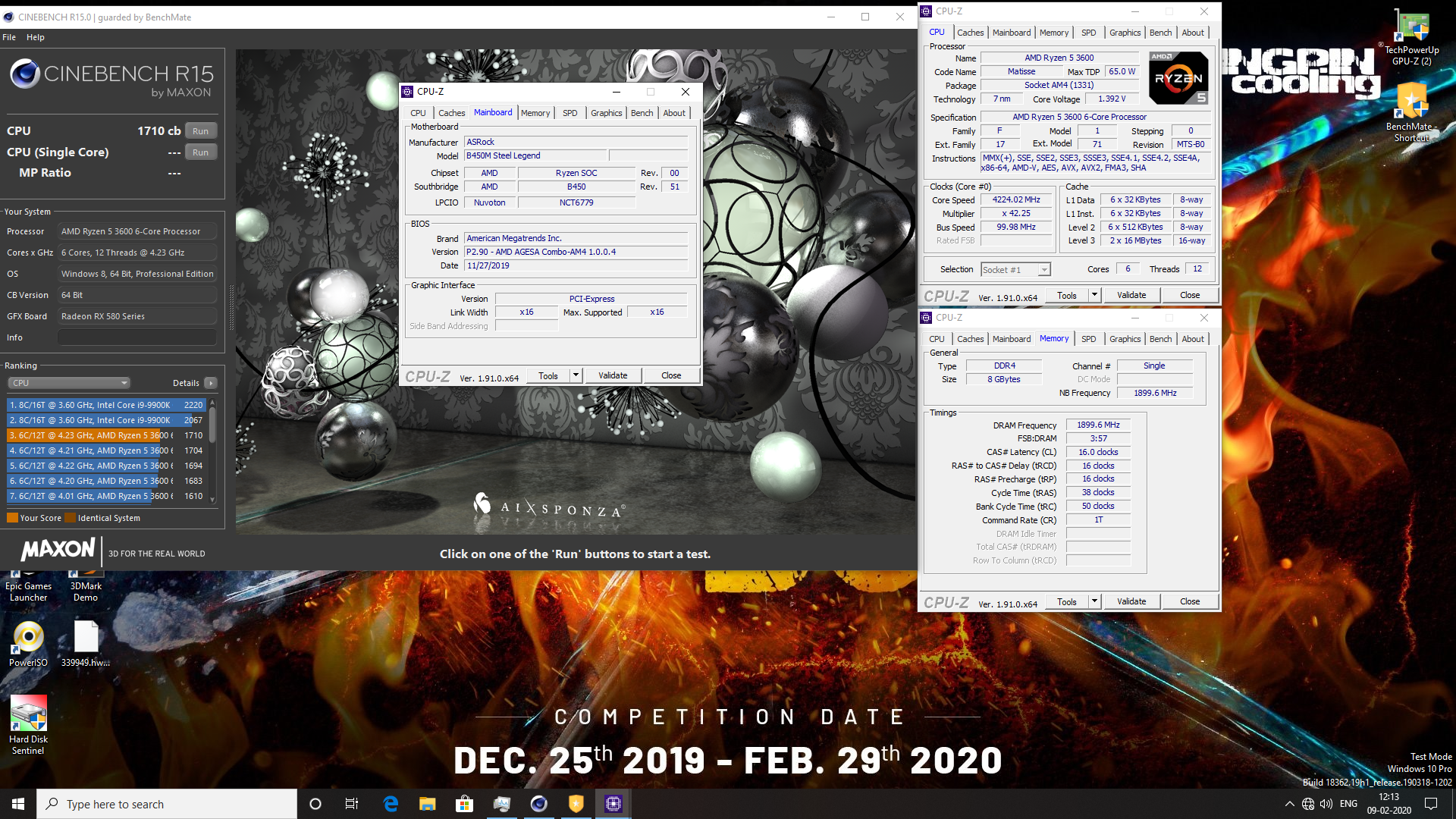Image resolution: width=1456 pixels, height=819 pixels.
Task: Click the Identical System legend swatch
Action: coord(71,518)
